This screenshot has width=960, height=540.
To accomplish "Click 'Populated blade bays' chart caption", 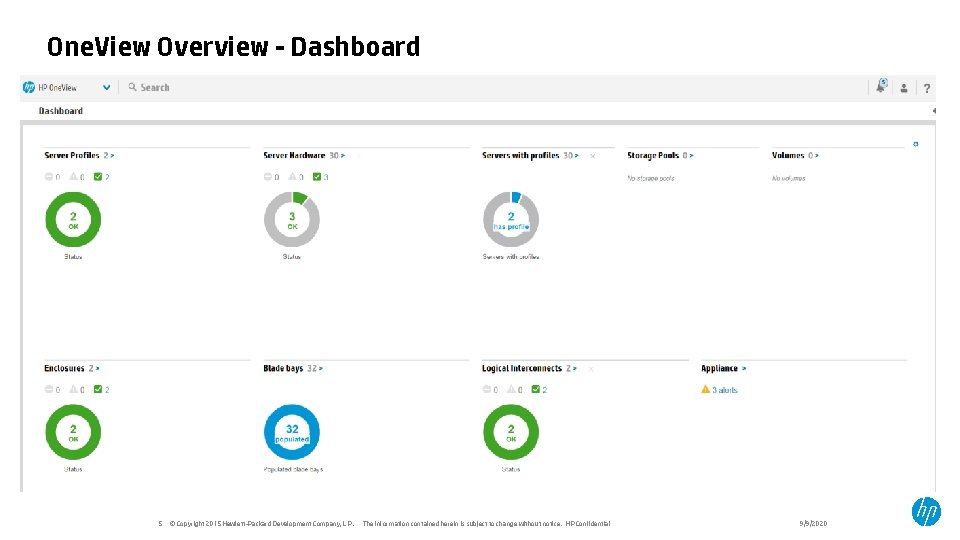I will coord(293,470).
